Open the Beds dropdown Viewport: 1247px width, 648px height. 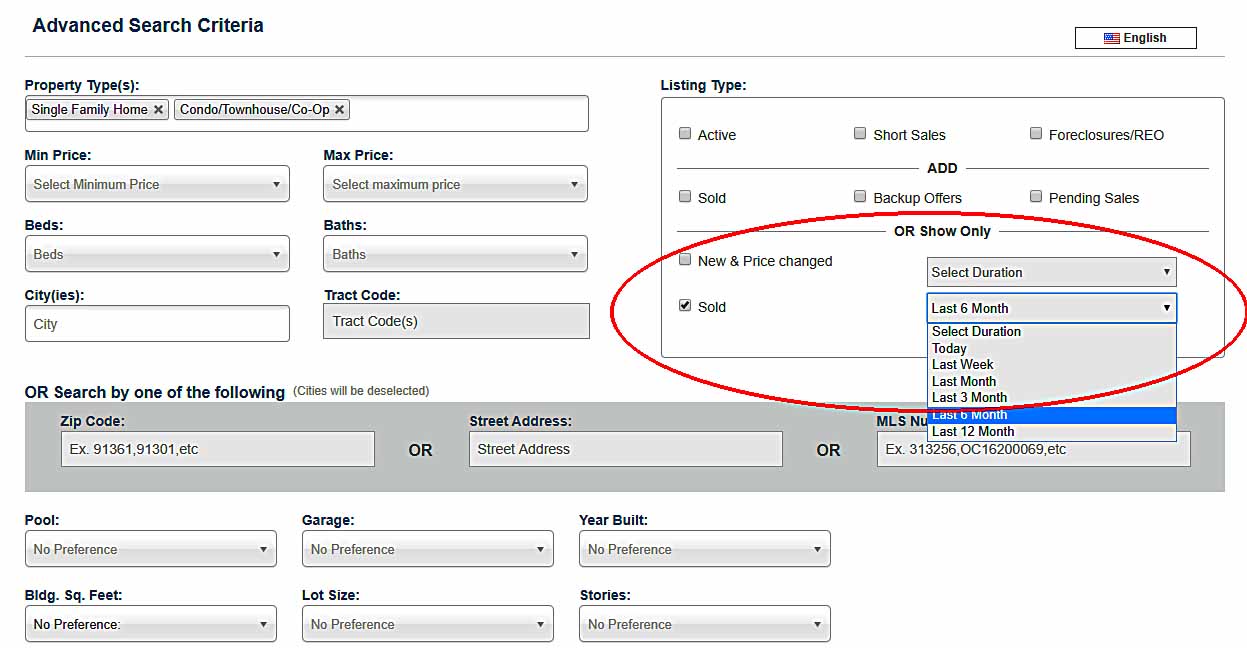[157, 254]
